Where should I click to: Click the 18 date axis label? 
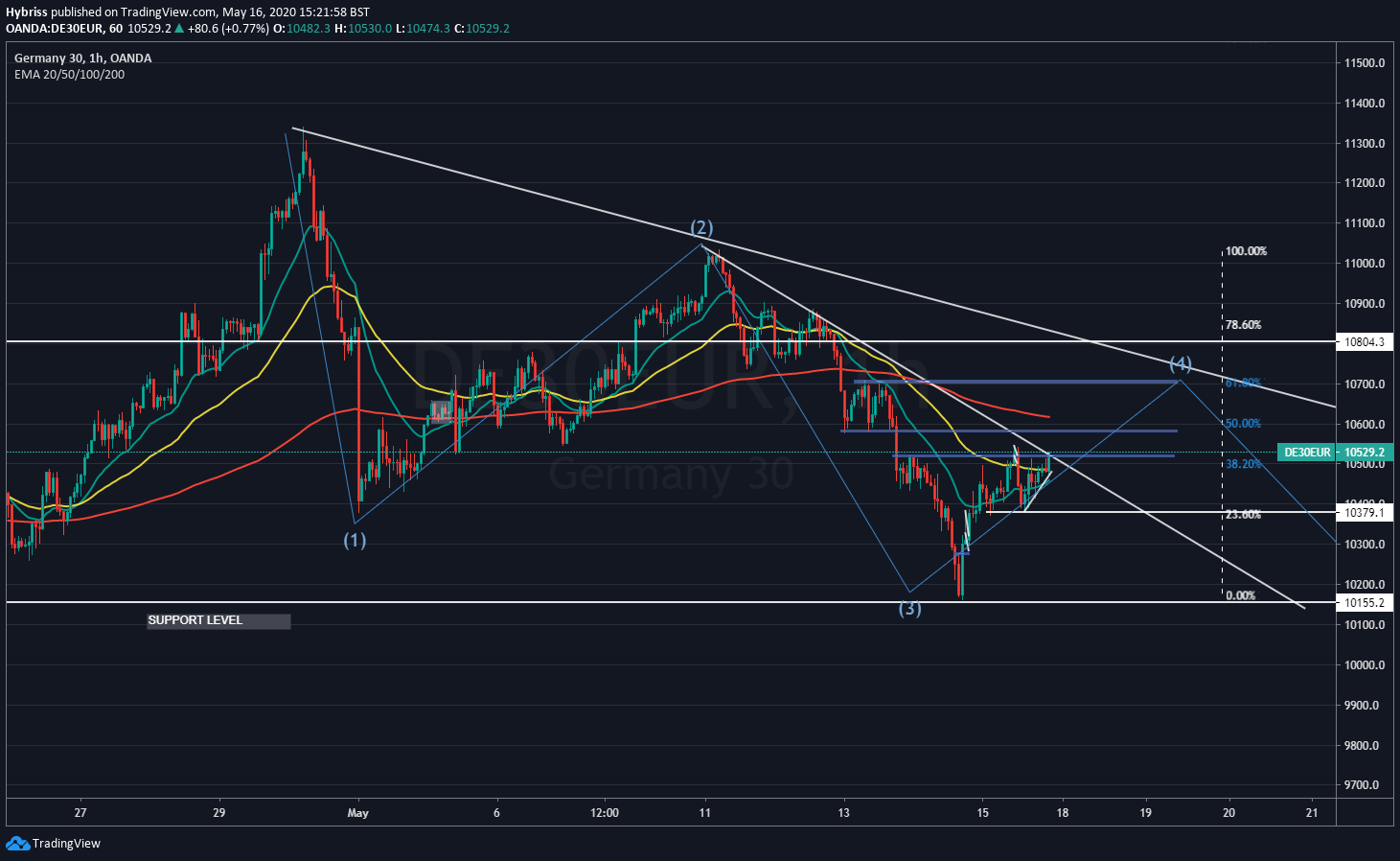1063,813
